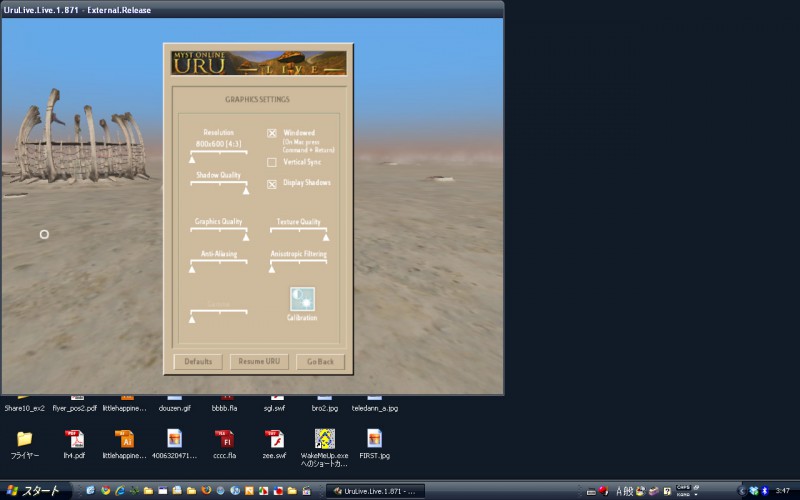The width and height of the screenshot is (800, 500).
Task: Click the Resume URU button
Action: pyautogui.click(x=259, y=362)
